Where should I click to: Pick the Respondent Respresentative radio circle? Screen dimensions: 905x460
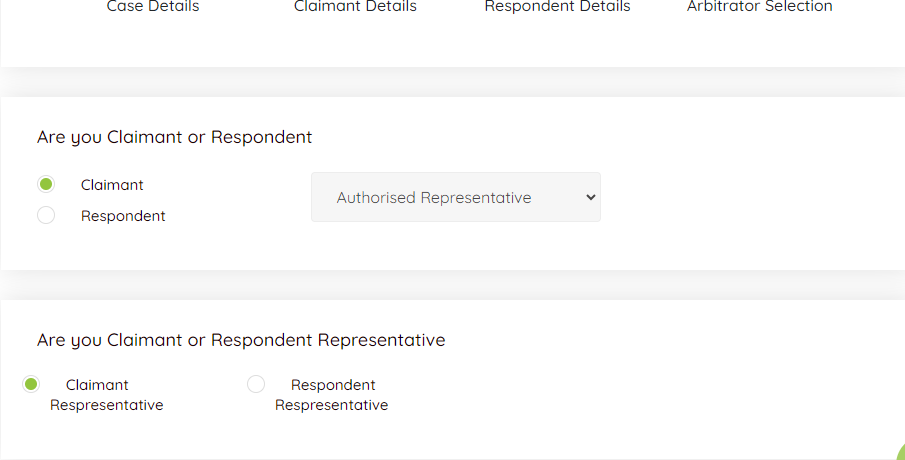256,384
